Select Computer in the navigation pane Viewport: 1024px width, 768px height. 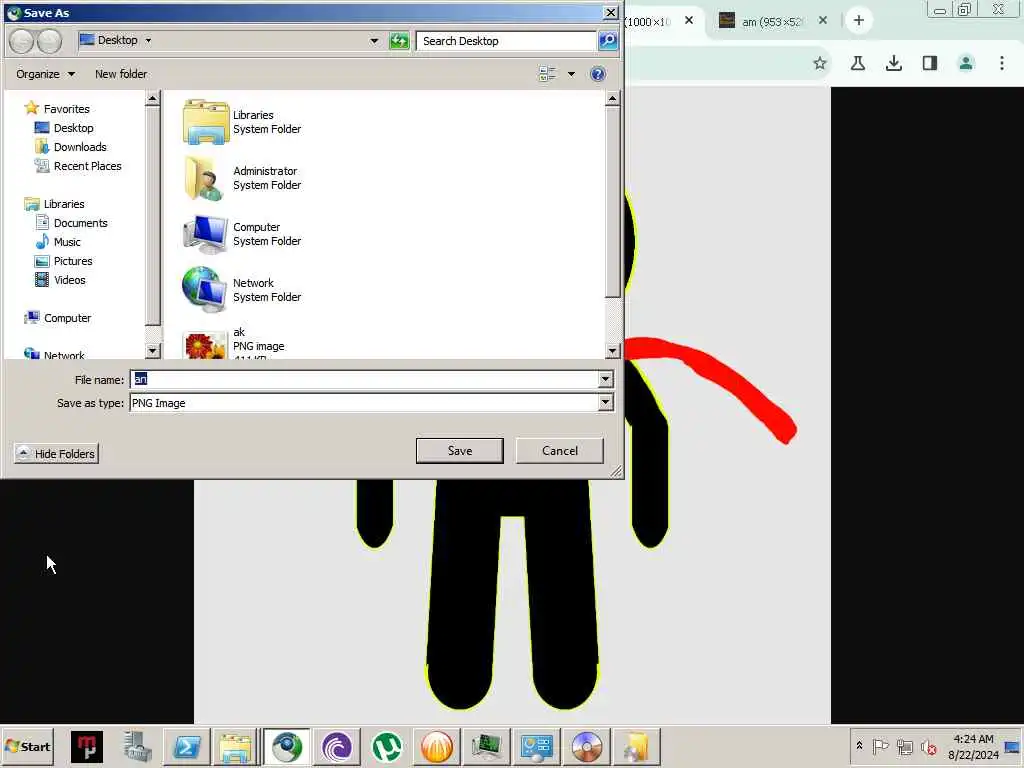pyautogui.click(x=58, y=318)
